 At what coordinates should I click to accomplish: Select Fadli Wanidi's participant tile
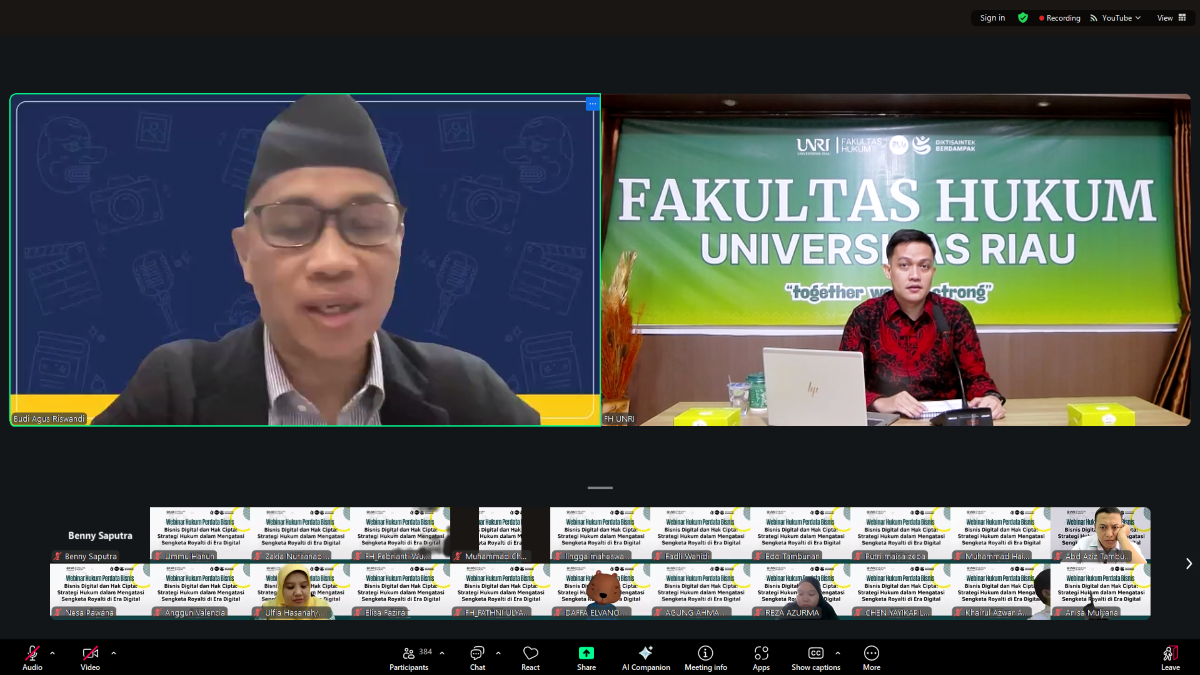(x=699, y=535)
